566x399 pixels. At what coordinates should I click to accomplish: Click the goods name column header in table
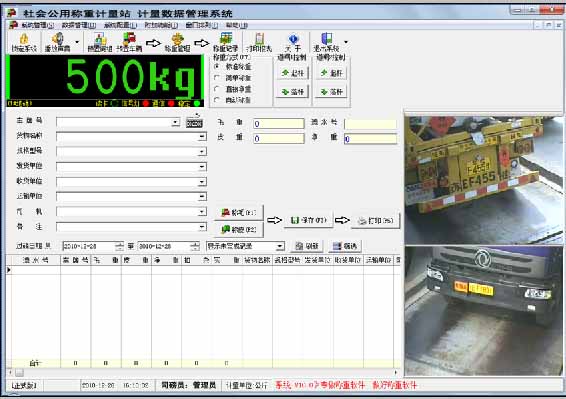(257, 260)
